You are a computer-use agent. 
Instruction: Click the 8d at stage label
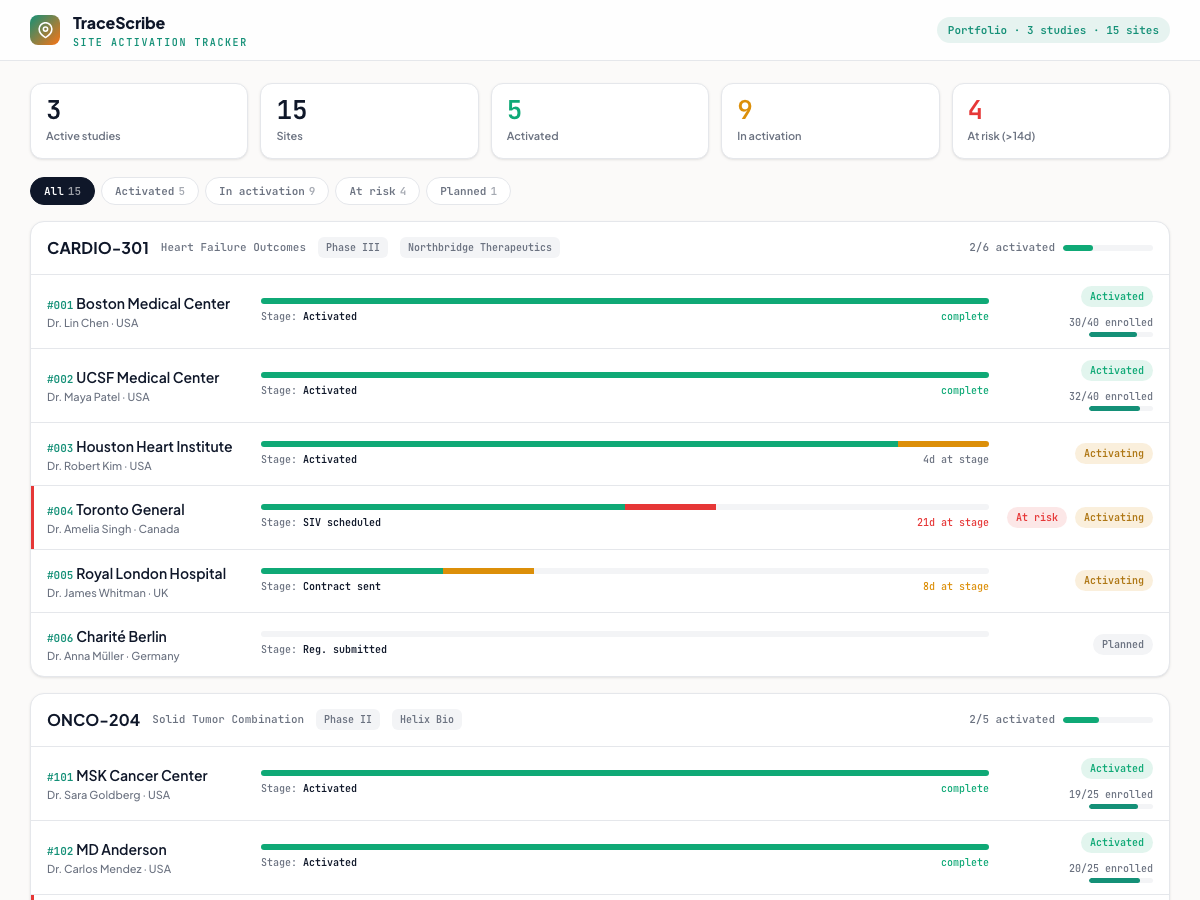pyautogui.click(x=956, y=587)
